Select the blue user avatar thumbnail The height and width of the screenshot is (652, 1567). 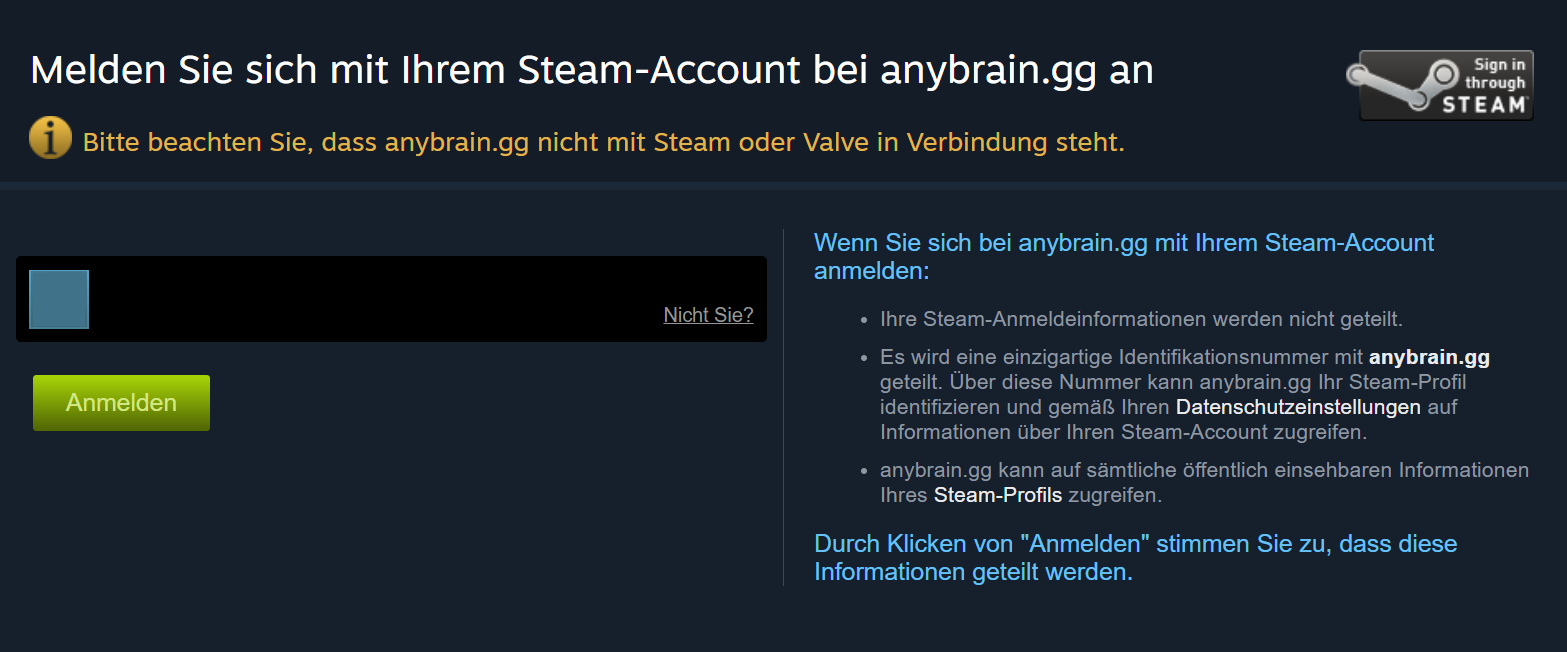(59, 299)
